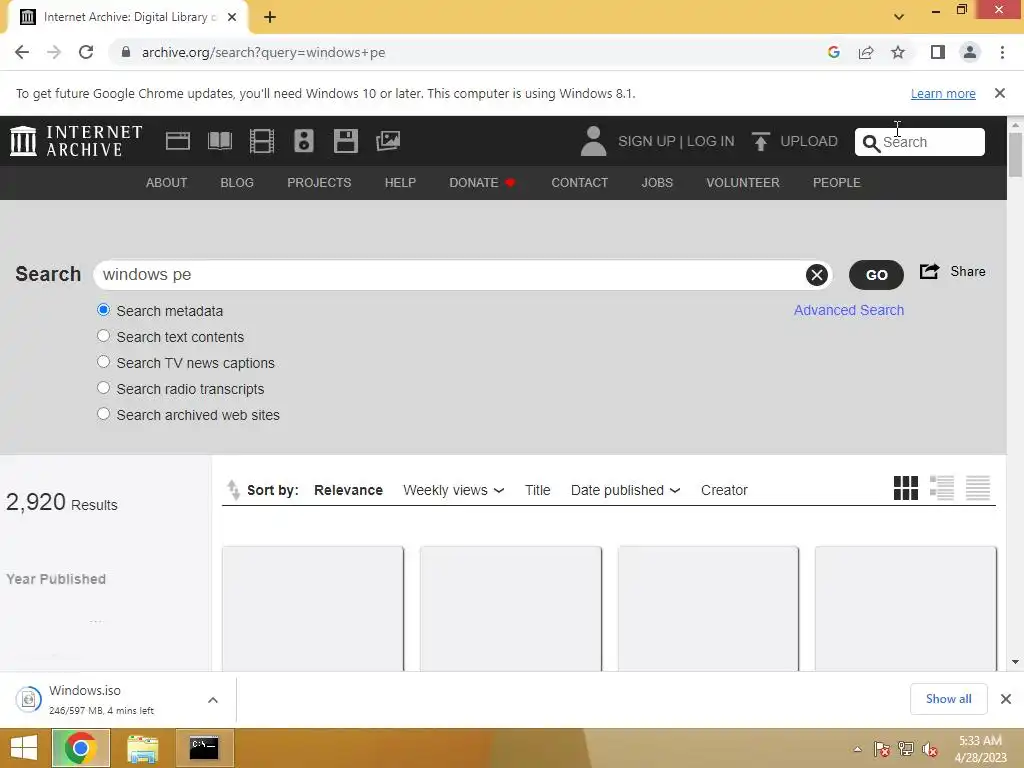Screen dimensions: 1024x768
Task: Open Chrome three-dot menu
Action: click(x=1002, y=52)
